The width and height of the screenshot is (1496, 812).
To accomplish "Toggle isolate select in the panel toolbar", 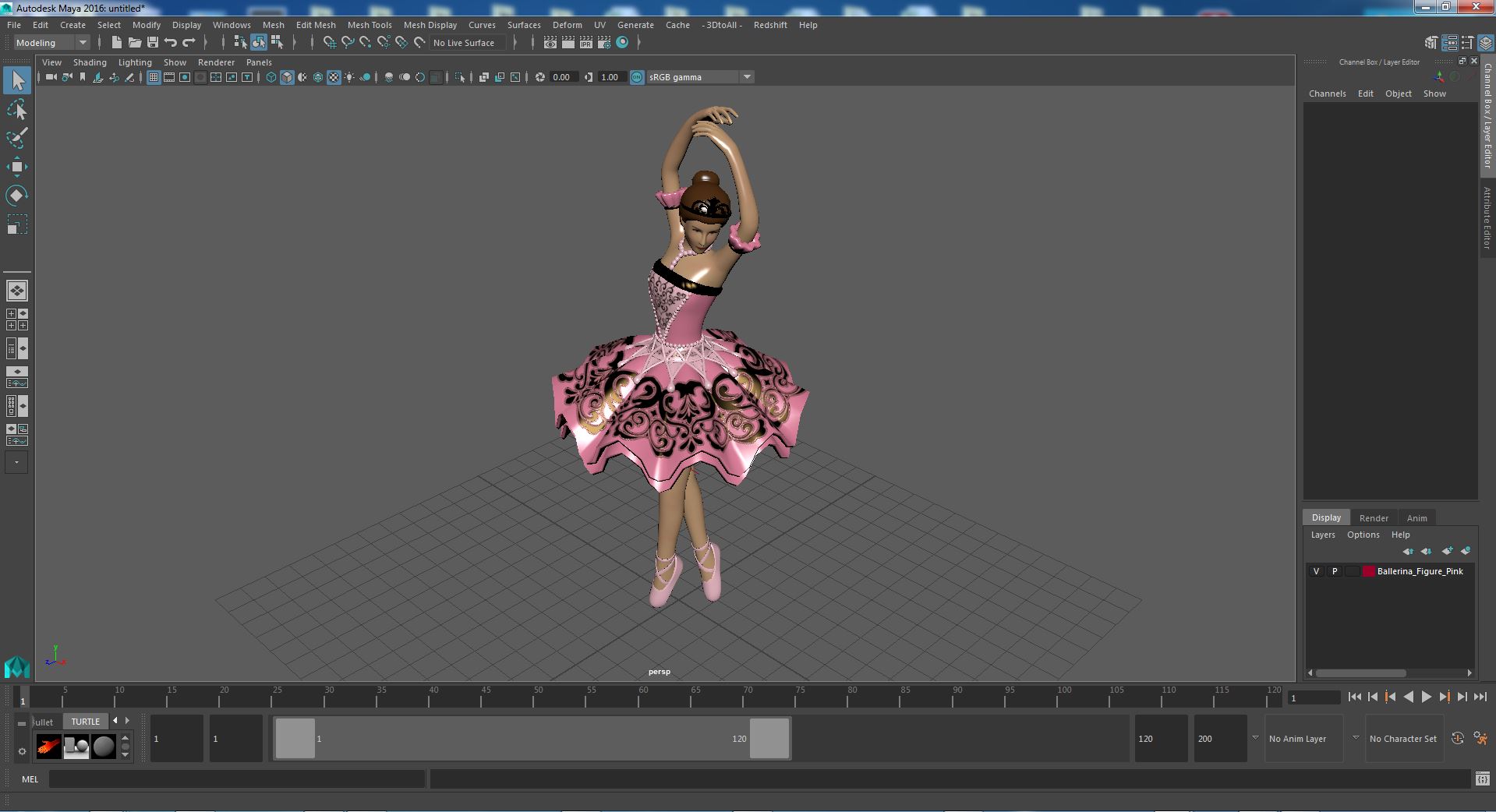I will coord(460,77).
